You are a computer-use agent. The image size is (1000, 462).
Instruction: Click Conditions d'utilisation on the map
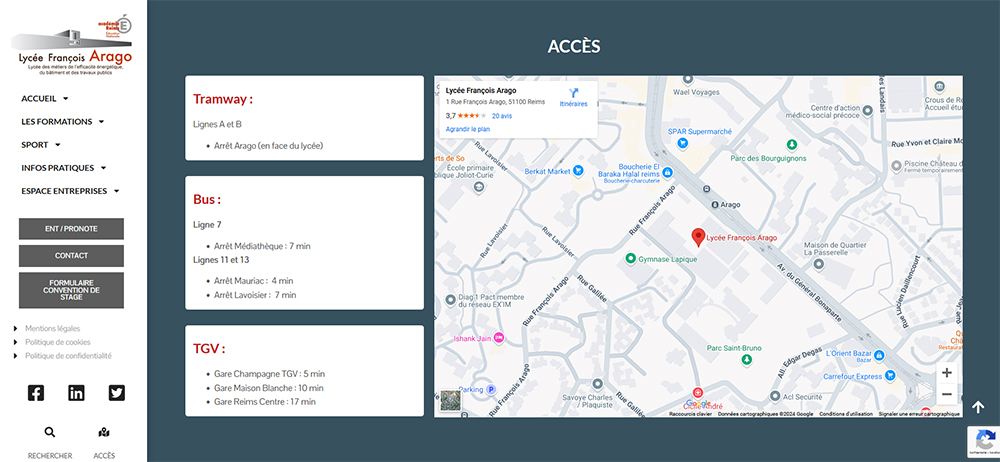coord(846,414)
